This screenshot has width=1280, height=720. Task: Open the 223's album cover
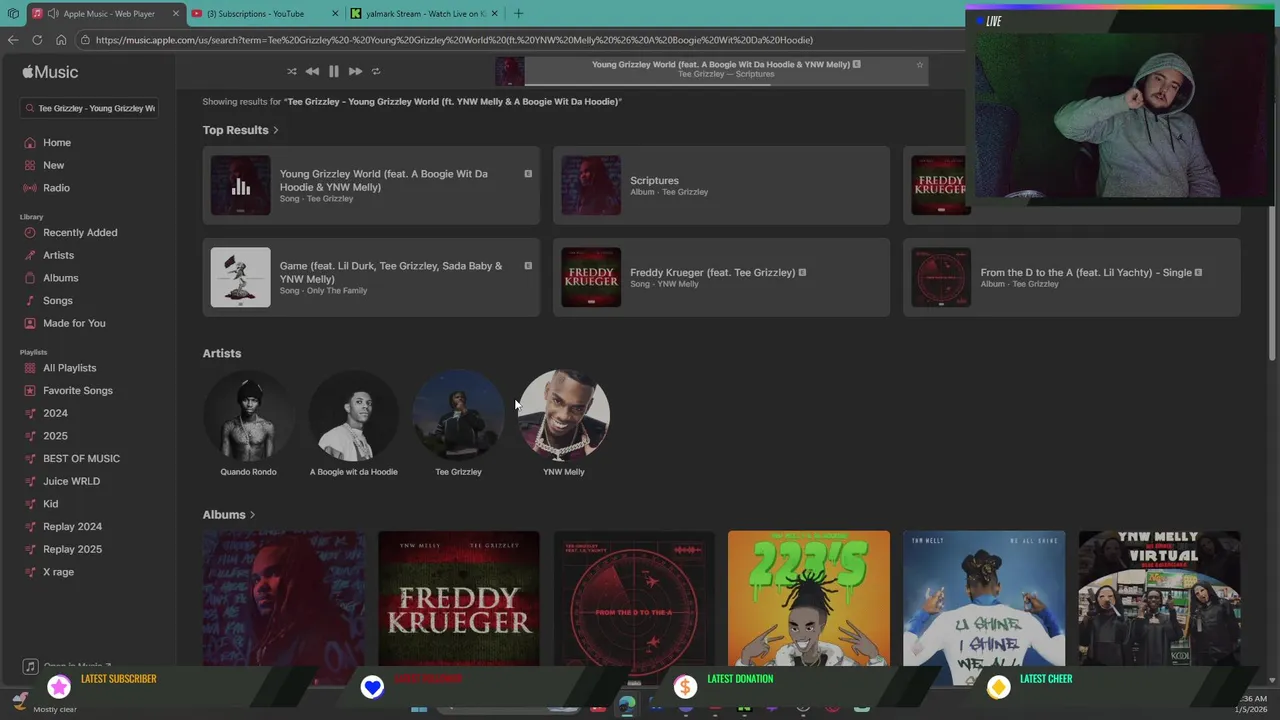tap(809, 598)
